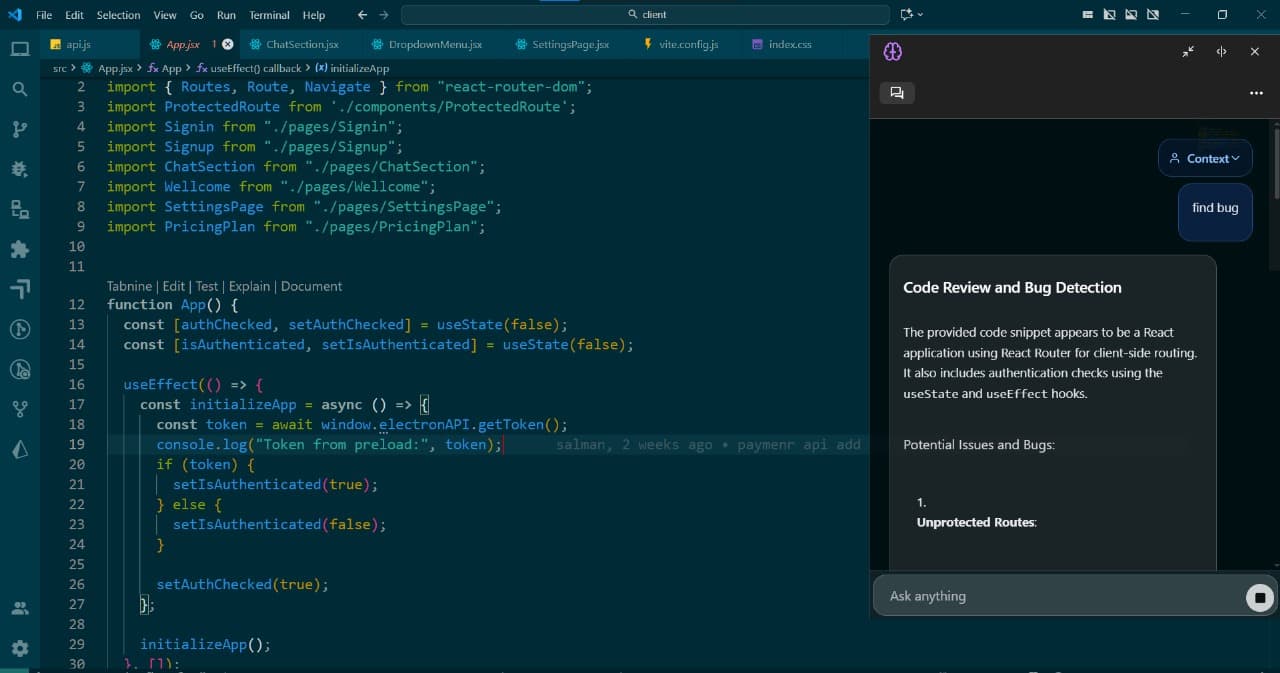Image resolution: width=1280 pixels, height=673 pixels.
Task: Open the Explorer file view
Action: (x=20, y=48)
